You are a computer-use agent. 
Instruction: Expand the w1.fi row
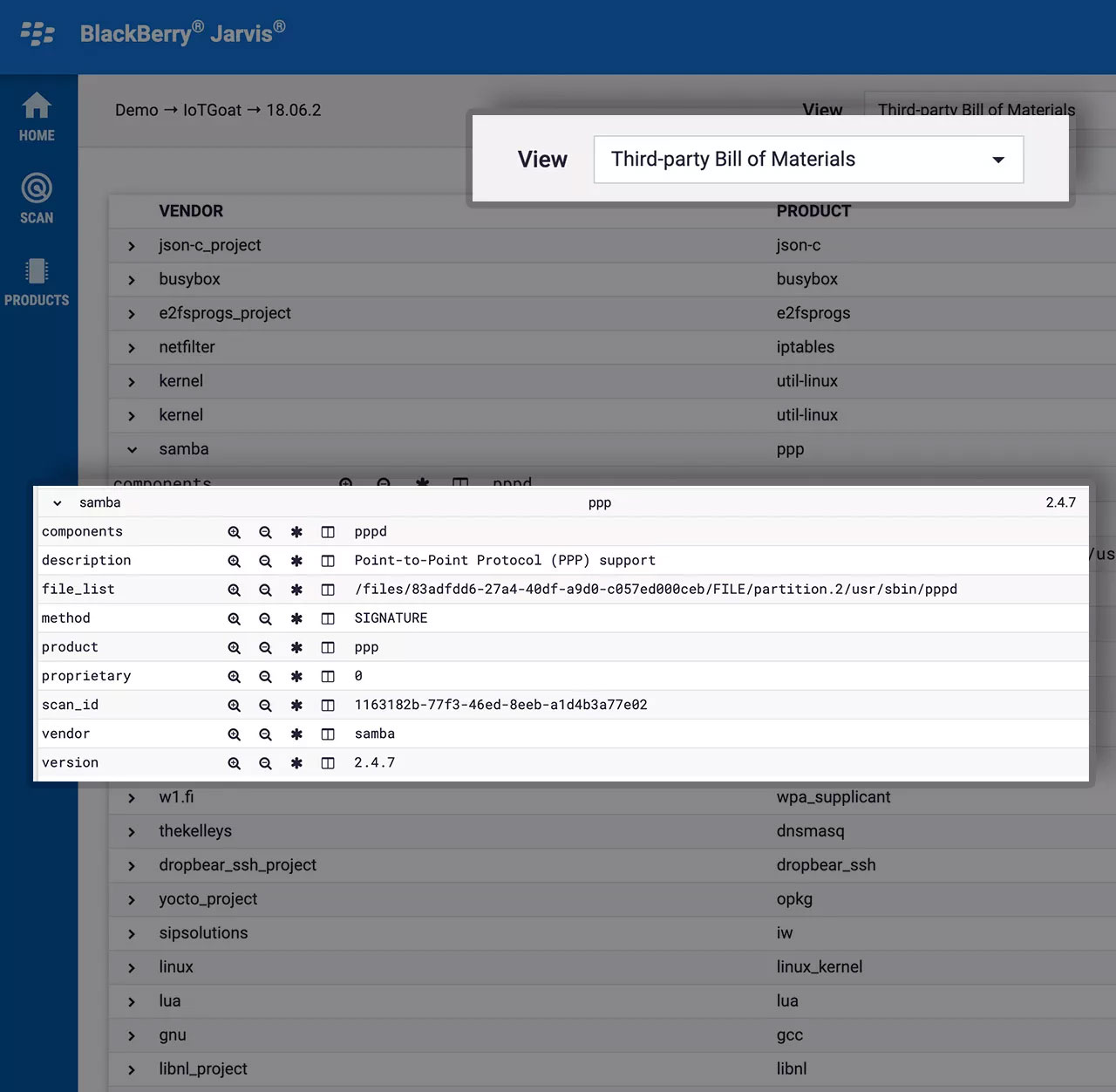point(132,798)
